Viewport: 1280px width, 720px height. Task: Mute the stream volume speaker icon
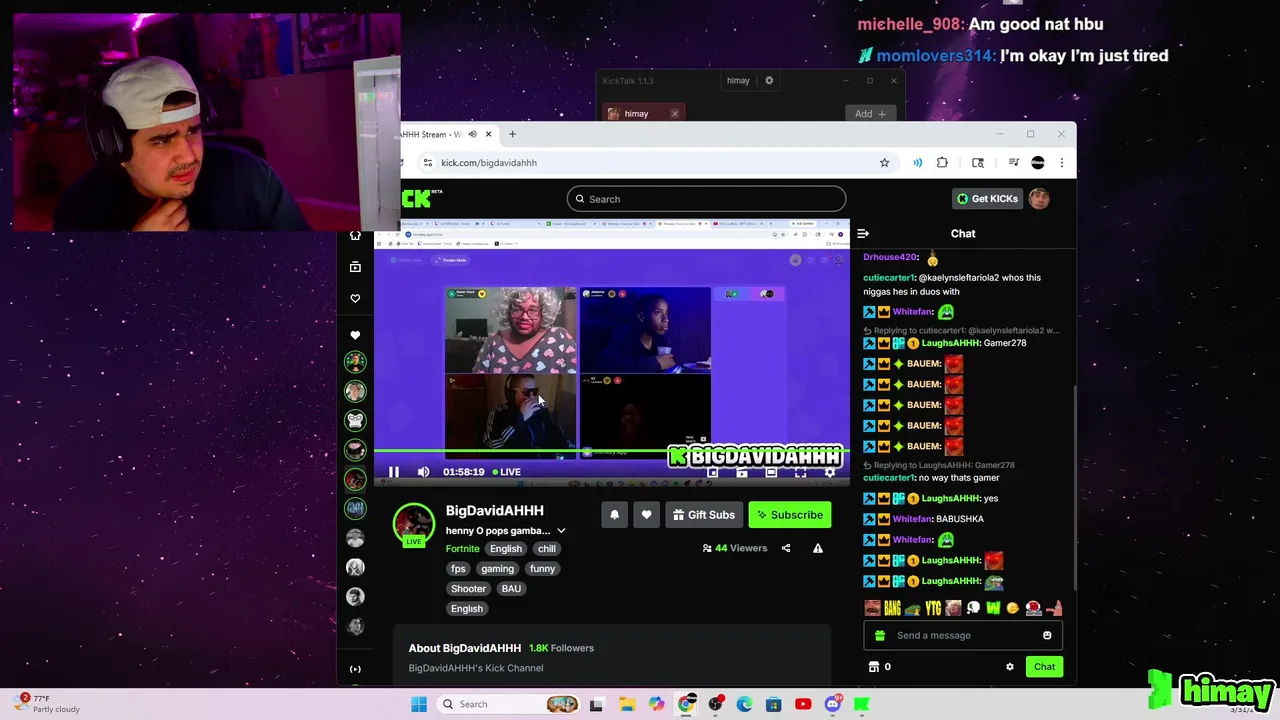[423, 472]
